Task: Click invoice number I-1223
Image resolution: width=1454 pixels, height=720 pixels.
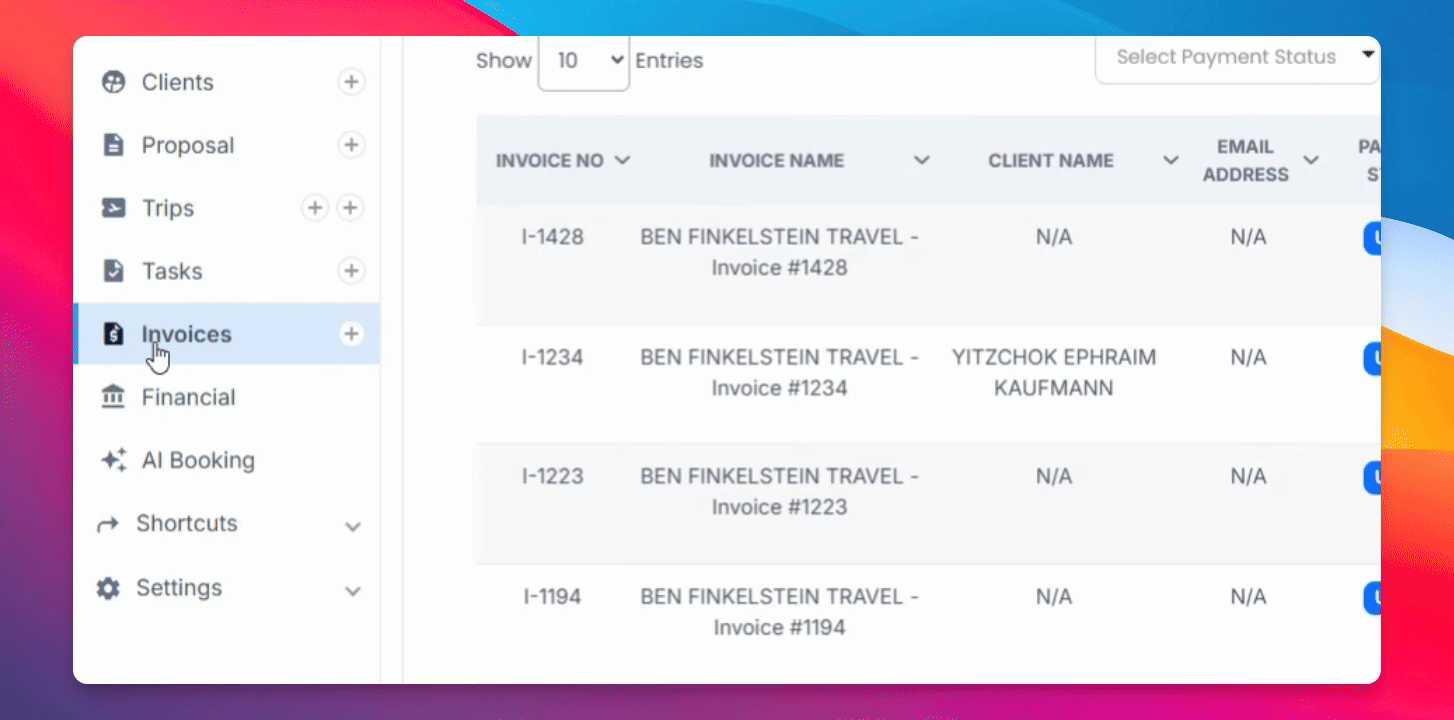Action: tap(552, 477)
